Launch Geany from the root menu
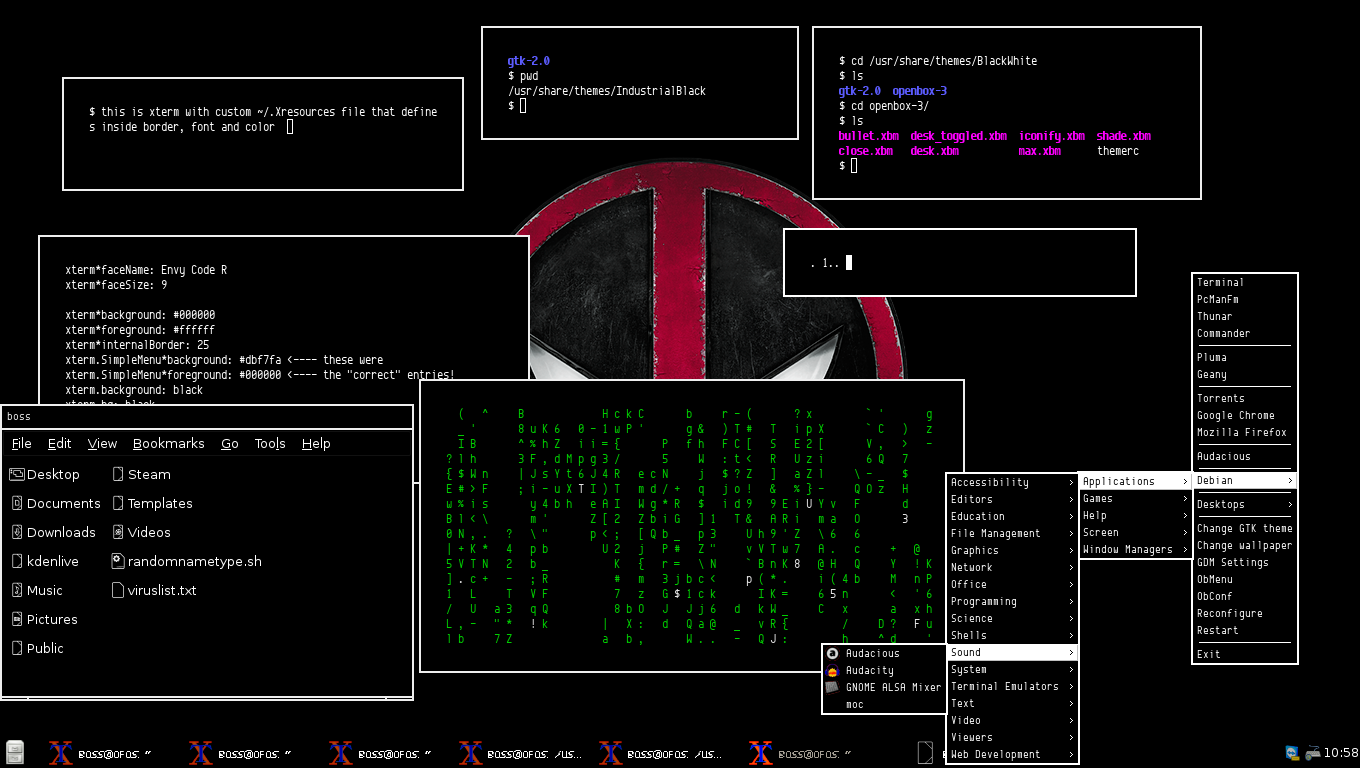The width and height of the screenshot is (1360, 768). (x=1245, y=374)
